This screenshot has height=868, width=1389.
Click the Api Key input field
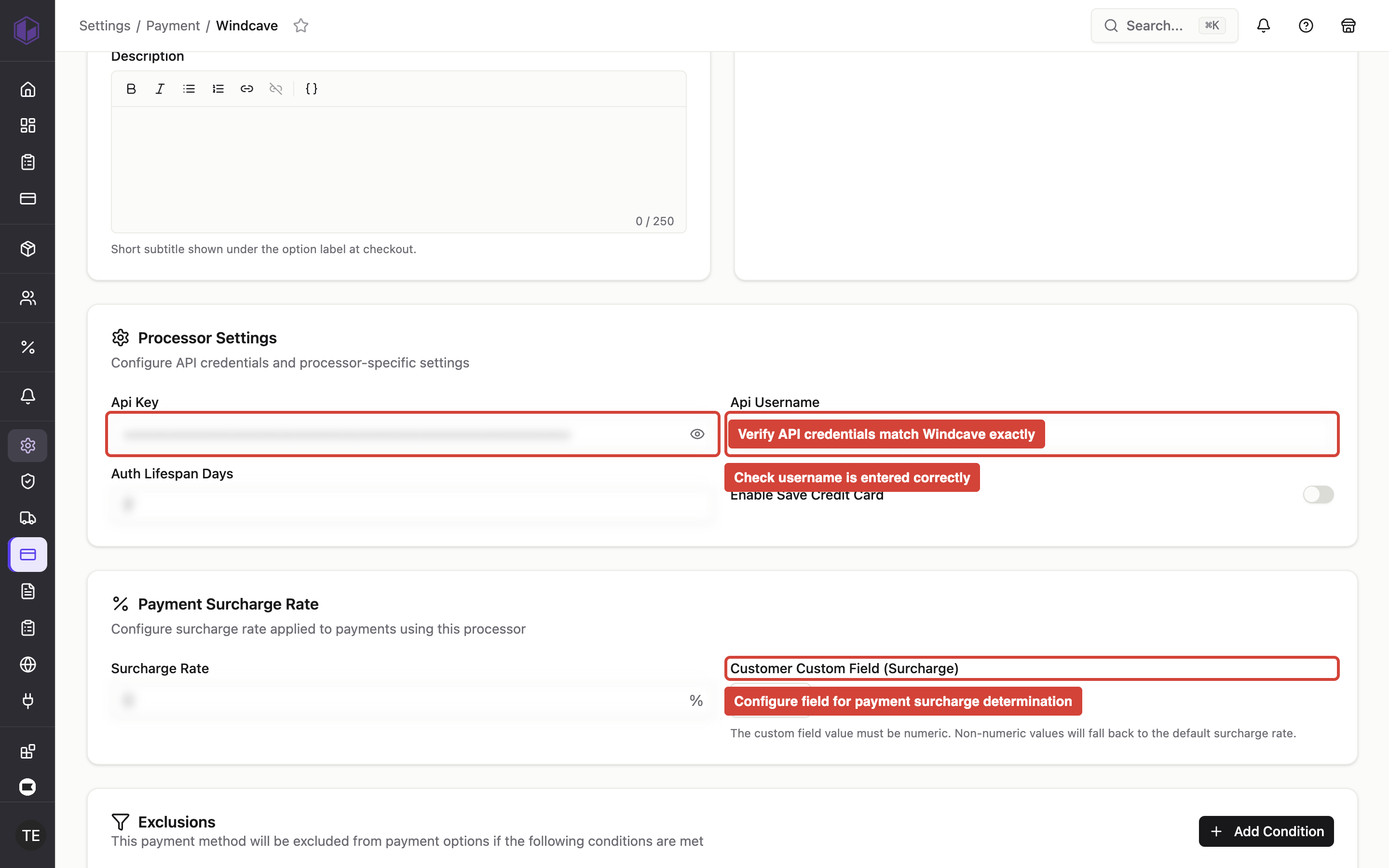(413, 434)
